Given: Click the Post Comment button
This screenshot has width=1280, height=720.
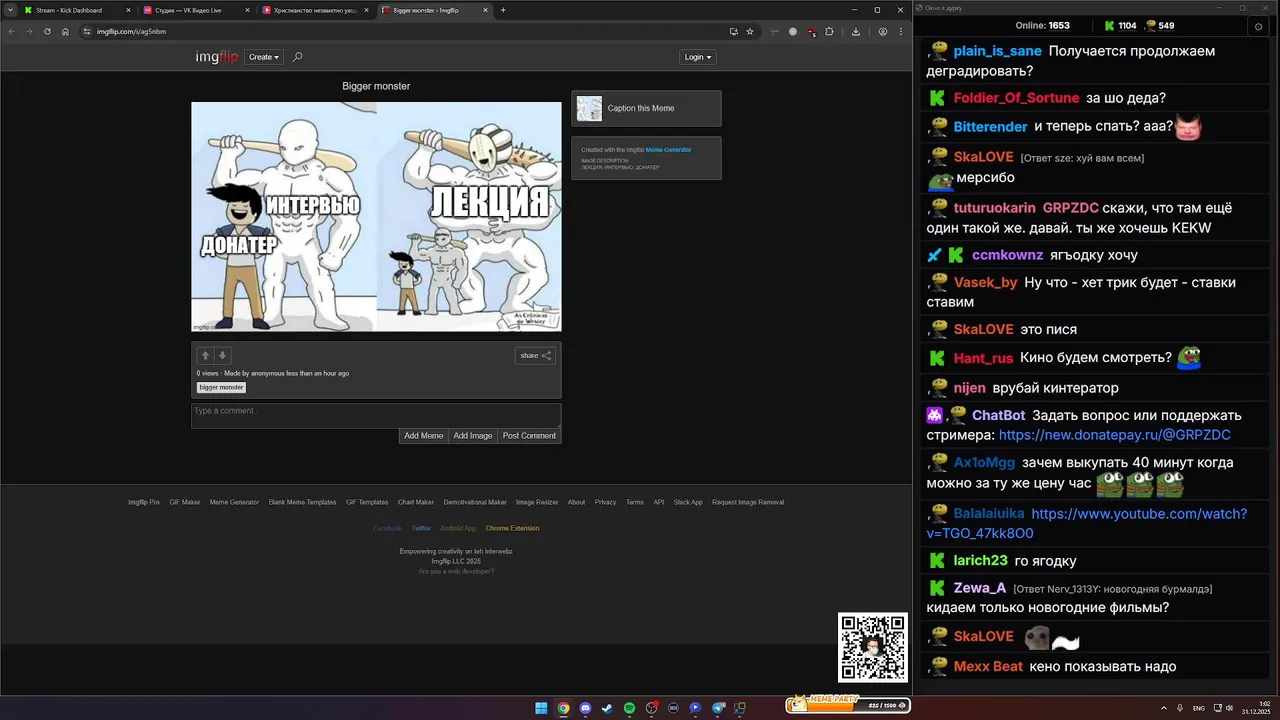Looking at the screenshot, I should point(529,436).
